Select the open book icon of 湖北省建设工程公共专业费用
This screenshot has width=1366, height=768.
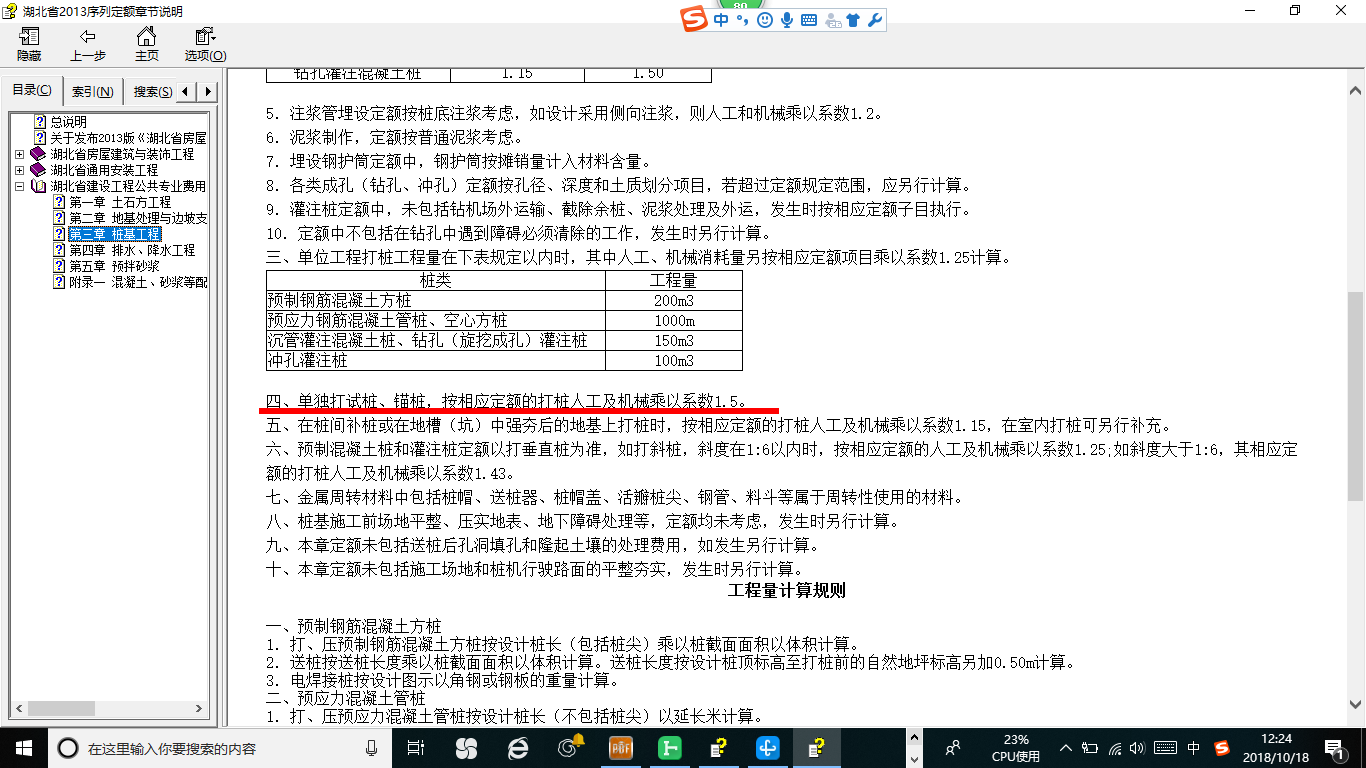38,186
